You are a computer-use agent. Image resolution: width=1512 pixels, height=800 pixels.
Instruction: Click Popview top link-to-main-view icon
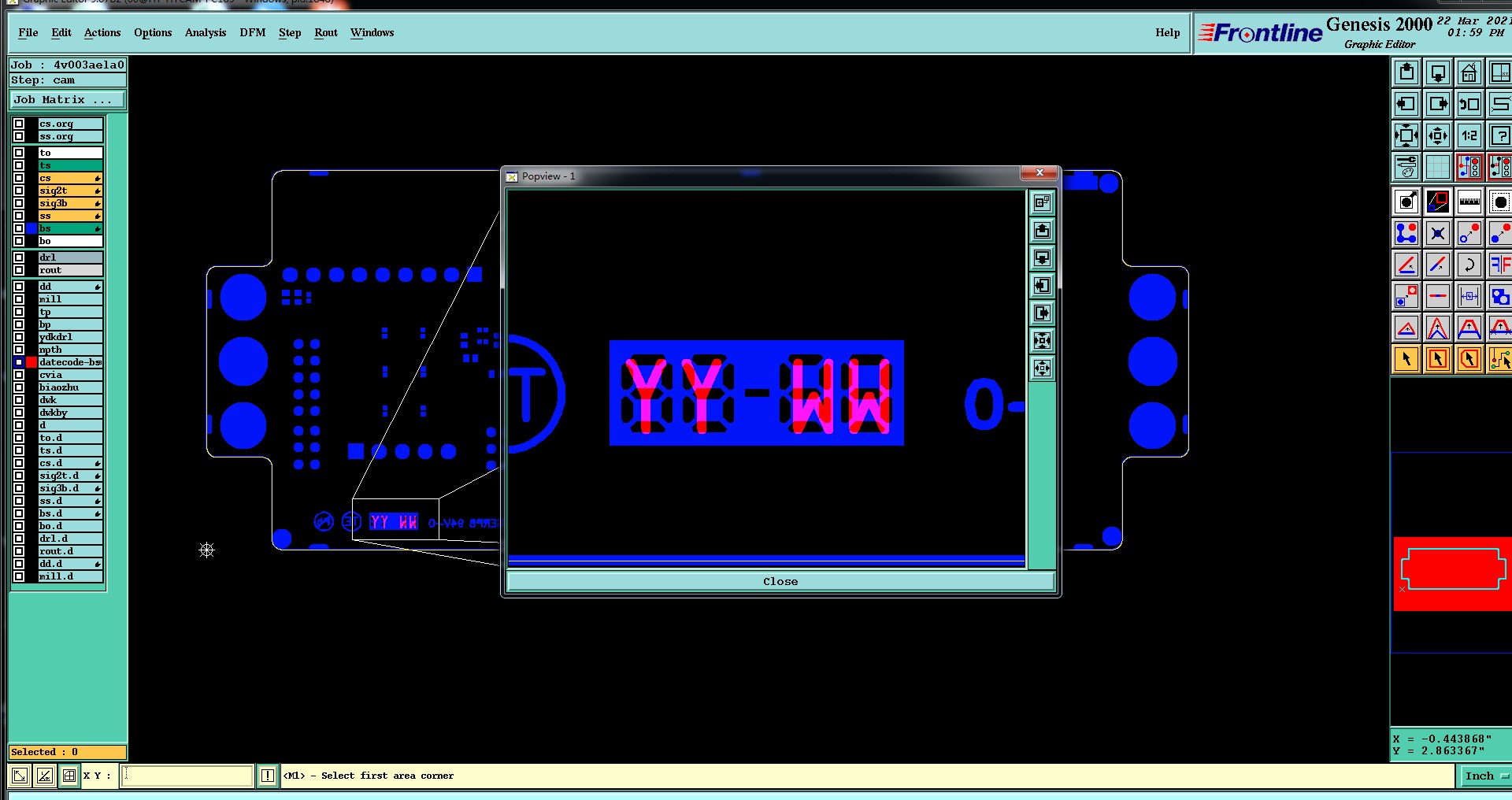[x=1042, y=203]
